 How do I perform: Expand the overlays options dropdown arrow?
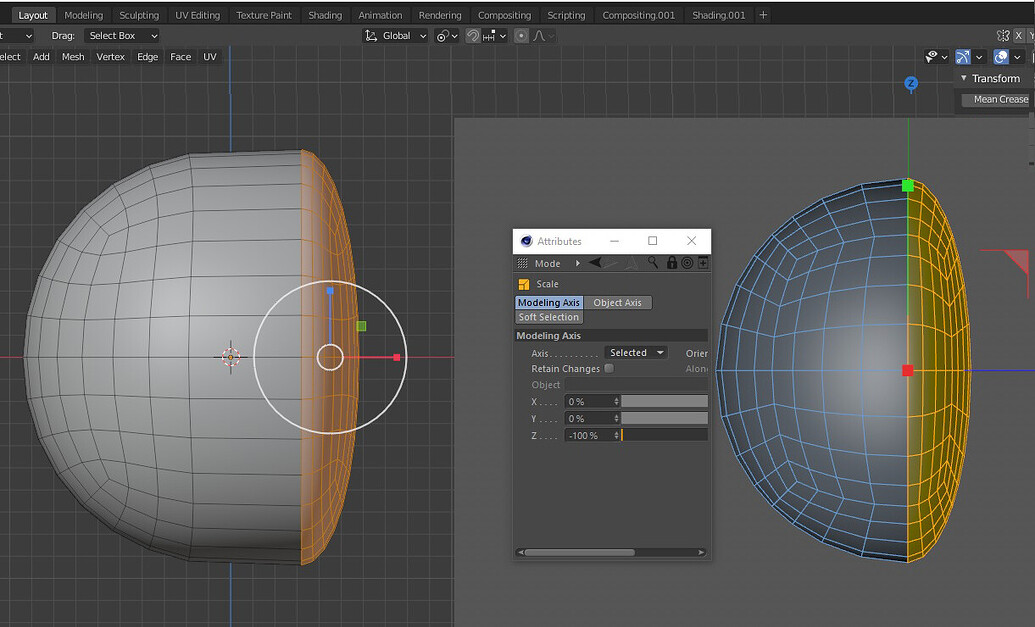pyautogui.click(x=1017, y=57)
